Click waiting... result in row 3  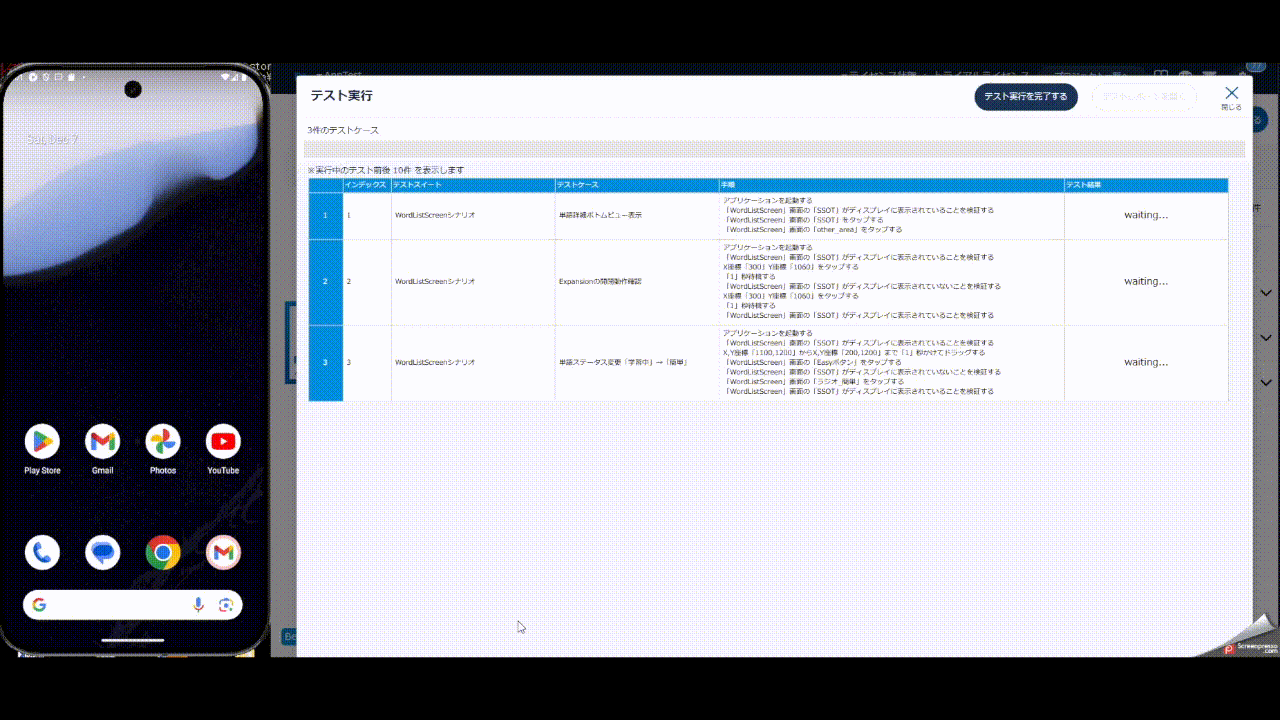point(1145,362)
